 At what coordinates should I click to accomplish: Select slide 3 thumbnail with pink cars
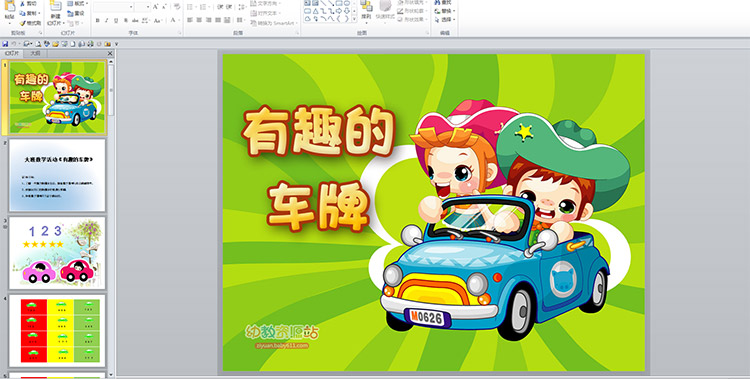[x=57, y=253]
